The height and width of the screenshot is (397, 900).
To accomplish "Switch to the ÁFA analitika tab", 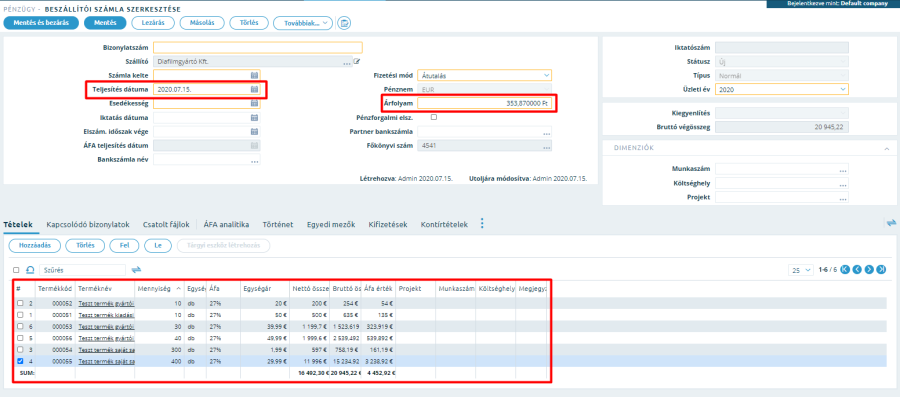I will coord(226,225).
